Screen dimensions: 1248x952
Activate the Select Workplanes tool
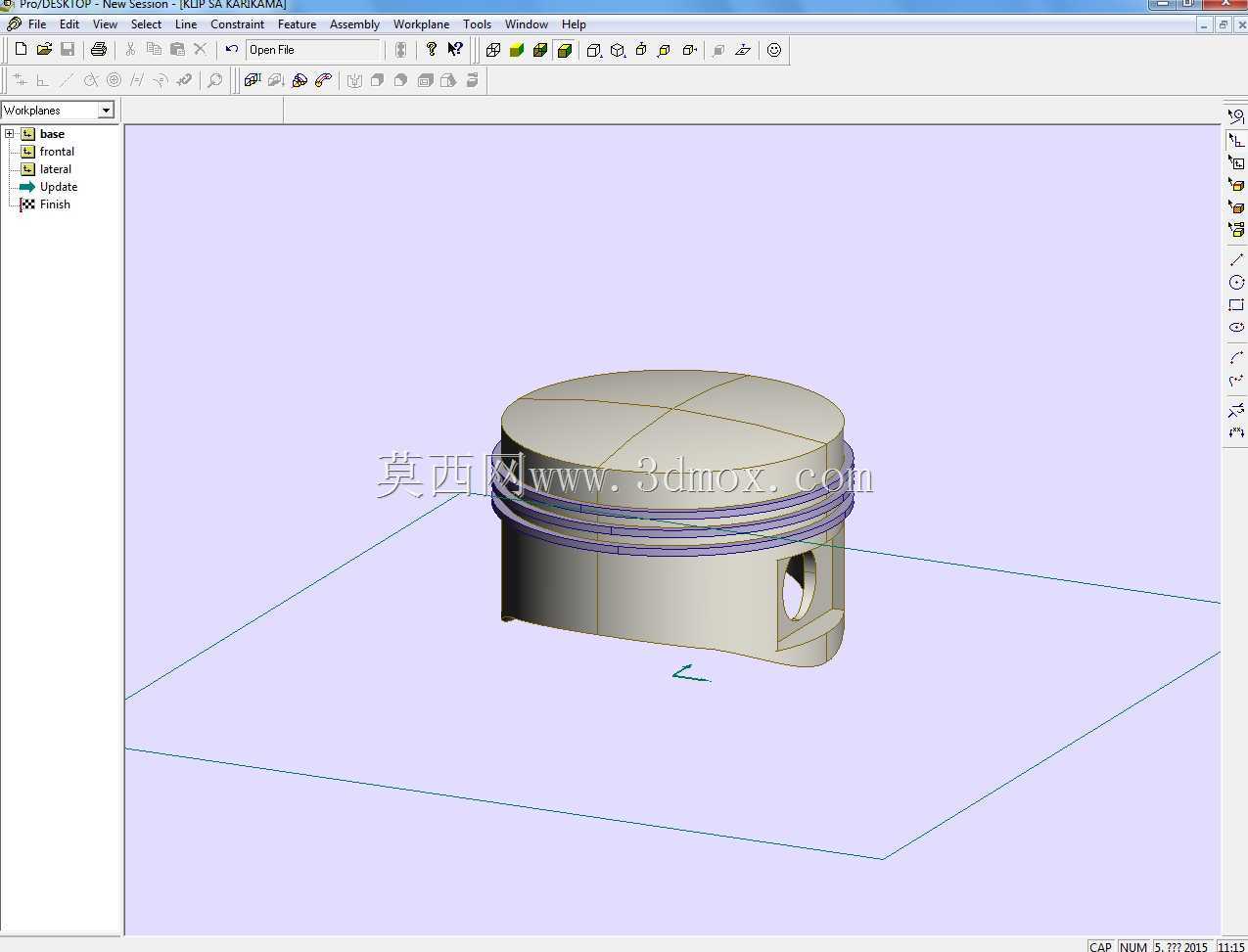[1236, 161]
